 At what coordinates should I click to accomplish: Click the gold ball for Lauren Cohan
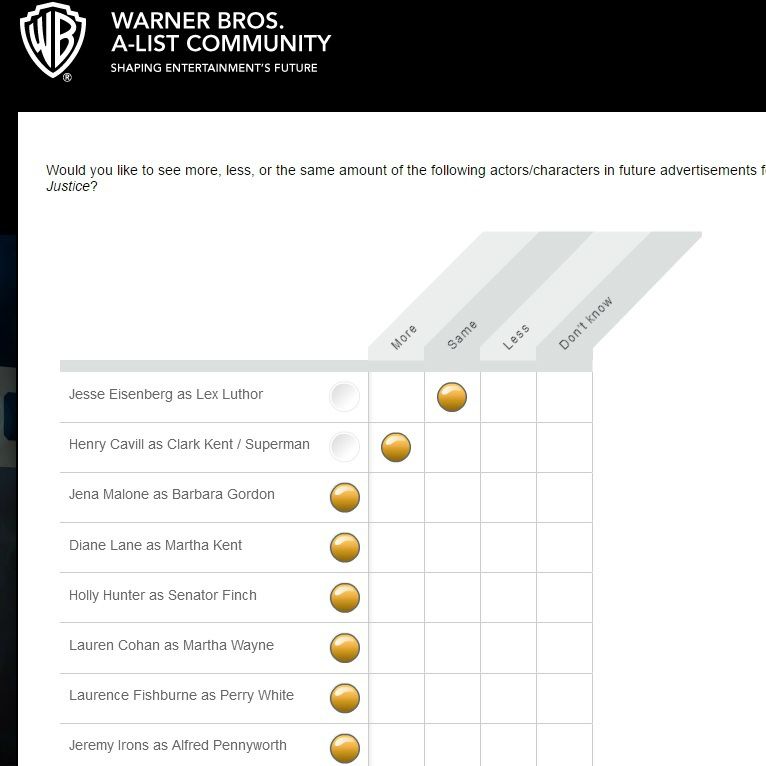pyautogui.click(x=345, y=647)
